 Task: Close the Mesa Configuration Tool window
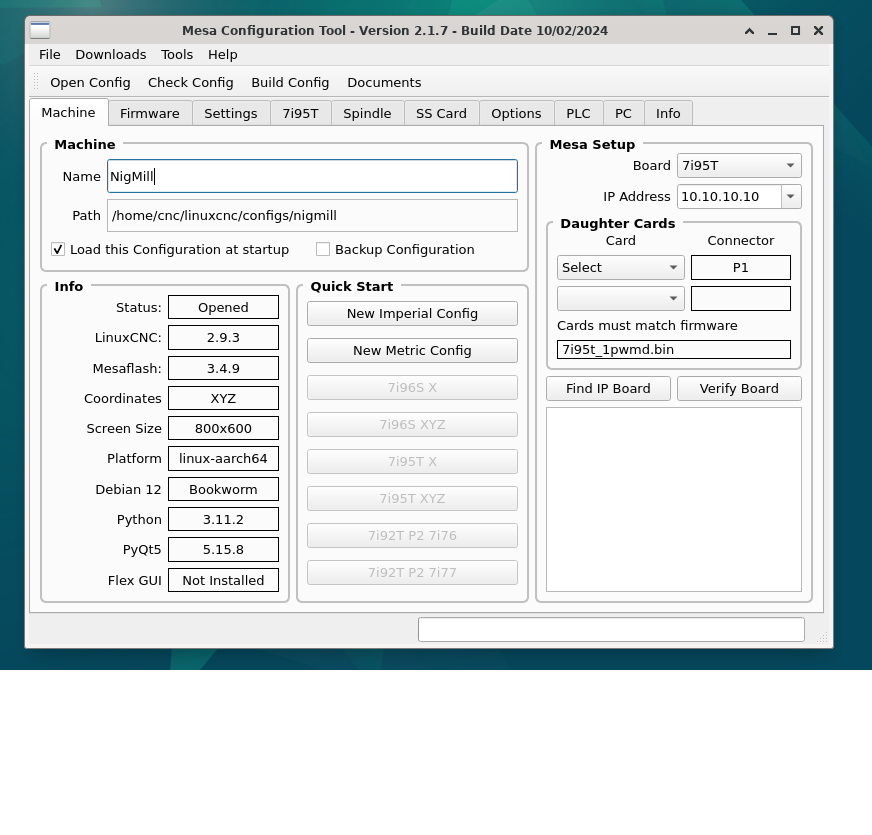coord(818,31)
